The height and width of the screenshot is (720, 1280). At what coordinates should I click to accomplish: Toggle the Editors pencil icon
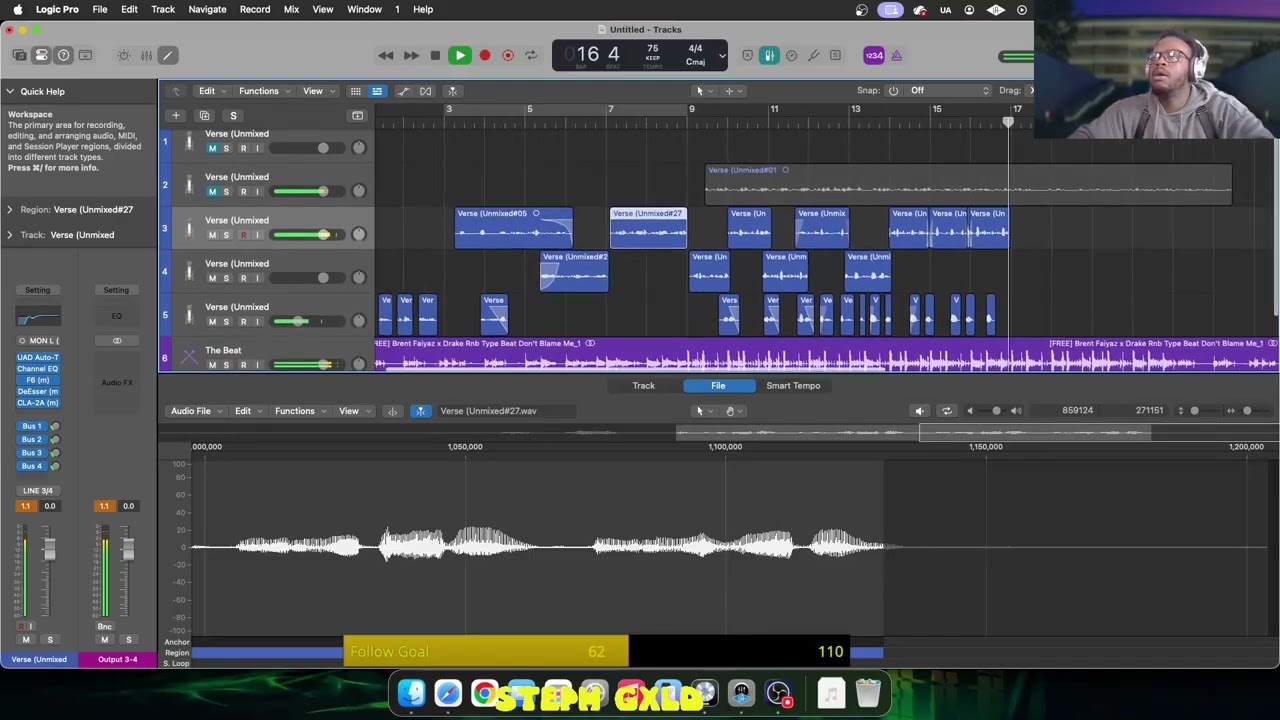tap(168, 55)
